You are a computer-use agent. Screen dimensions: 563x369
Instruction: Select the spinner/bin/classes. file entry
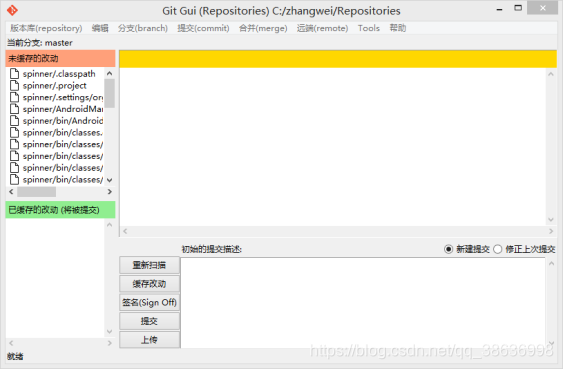(x=63, y=132)
